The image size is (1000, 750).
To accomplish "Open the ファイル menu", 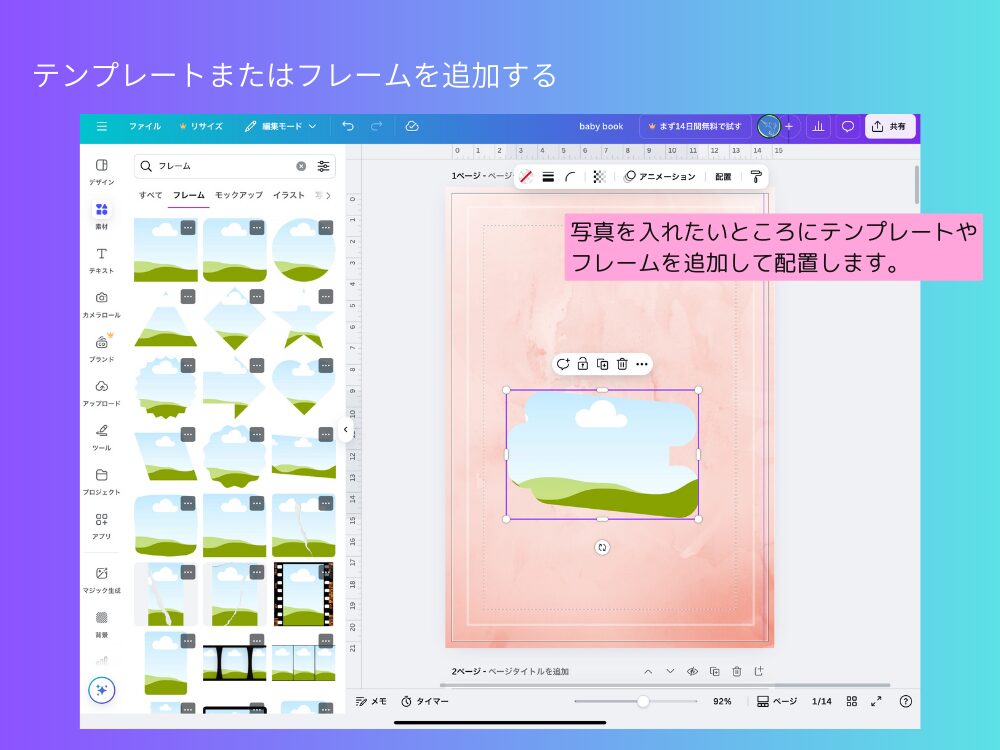I will point(145,126).
